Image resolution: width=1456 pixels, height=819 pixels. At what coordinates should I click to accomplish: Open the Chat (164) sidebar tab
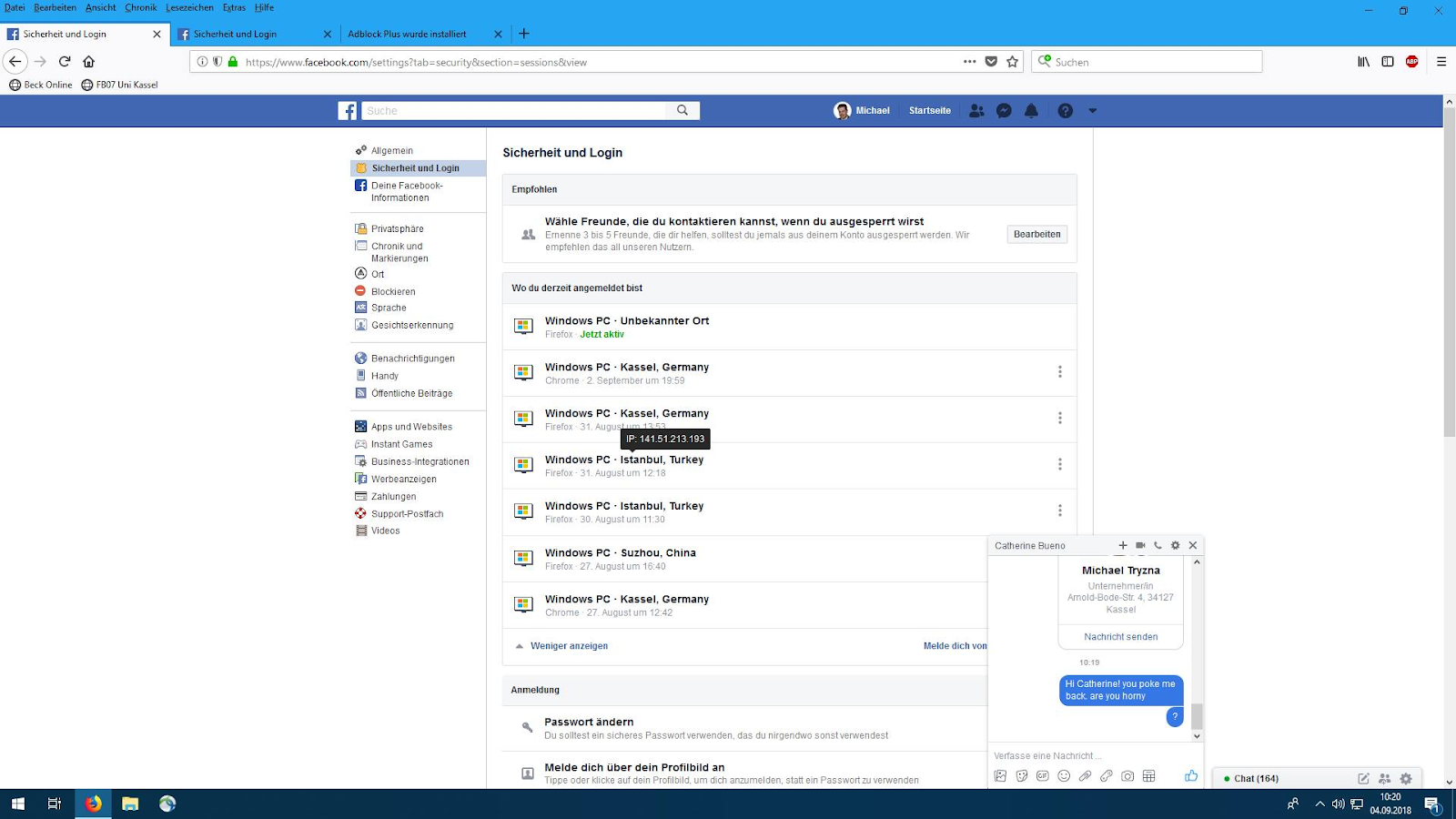(x=1256, y=779)
